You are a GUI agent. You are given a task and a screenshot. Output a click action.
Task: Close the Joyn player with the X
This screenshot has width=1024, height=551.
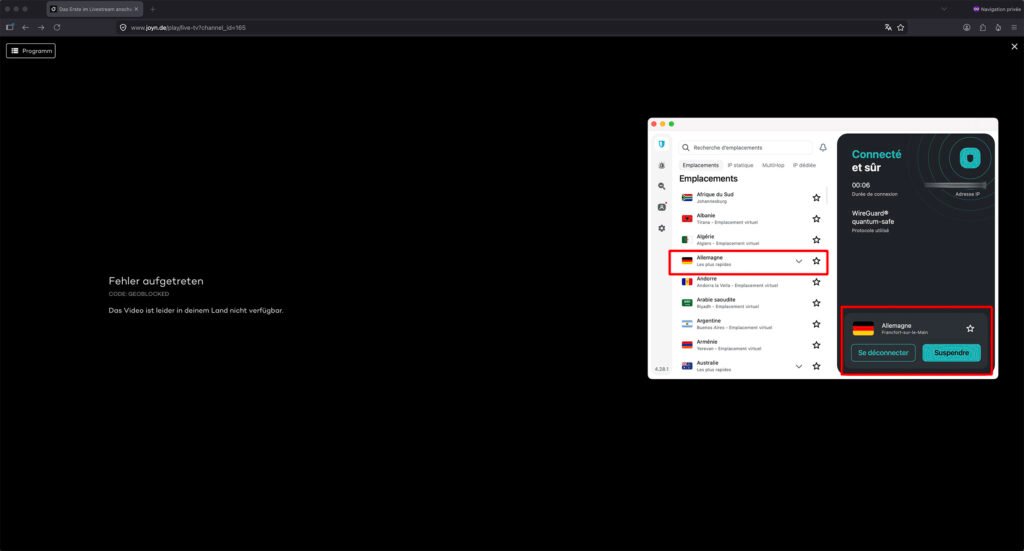(x=1014, y=46)
